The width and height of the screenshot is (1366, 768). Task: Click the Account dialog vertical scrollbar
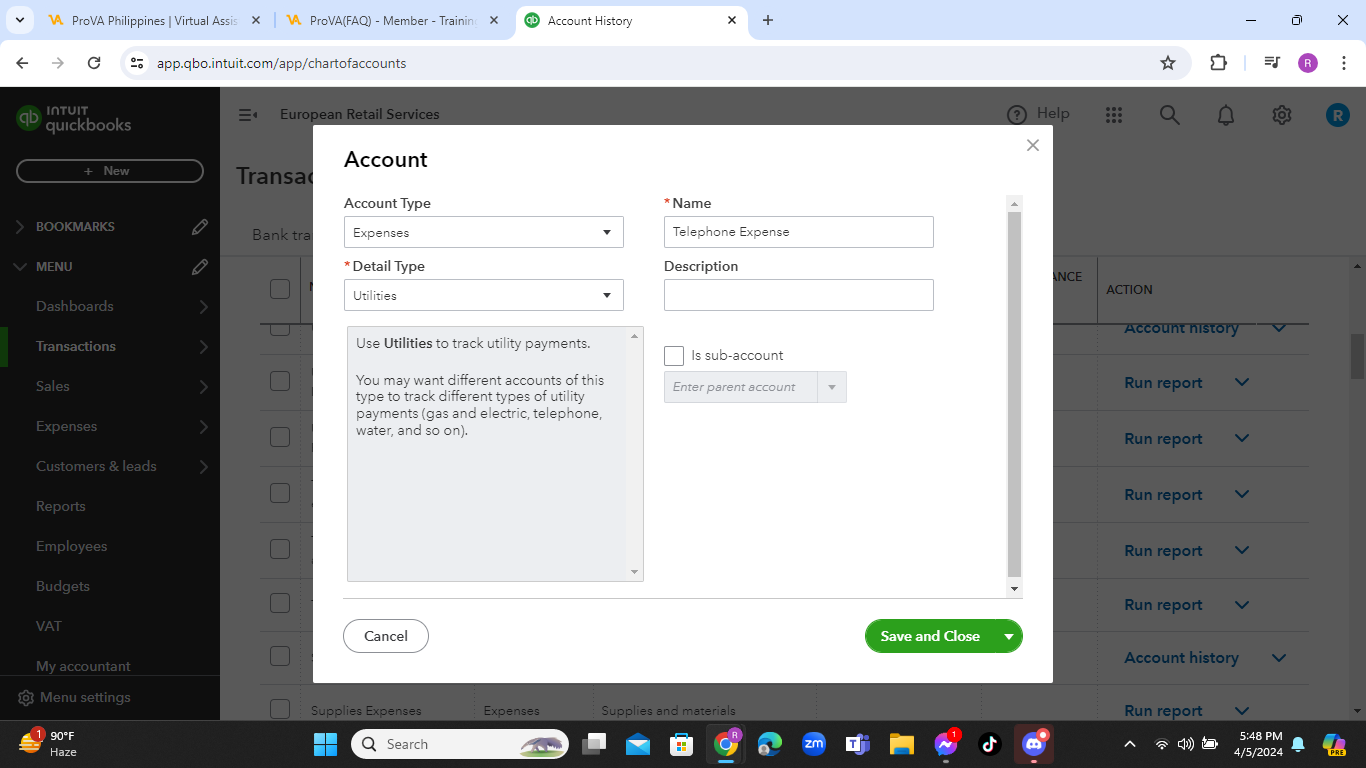coord(1014,395)
